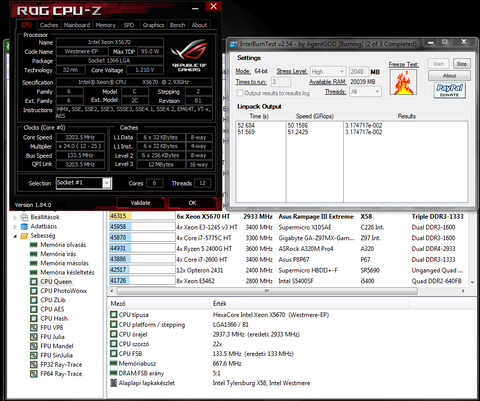Click the CPU Hash benchmark icon

[x=34, y=318]
